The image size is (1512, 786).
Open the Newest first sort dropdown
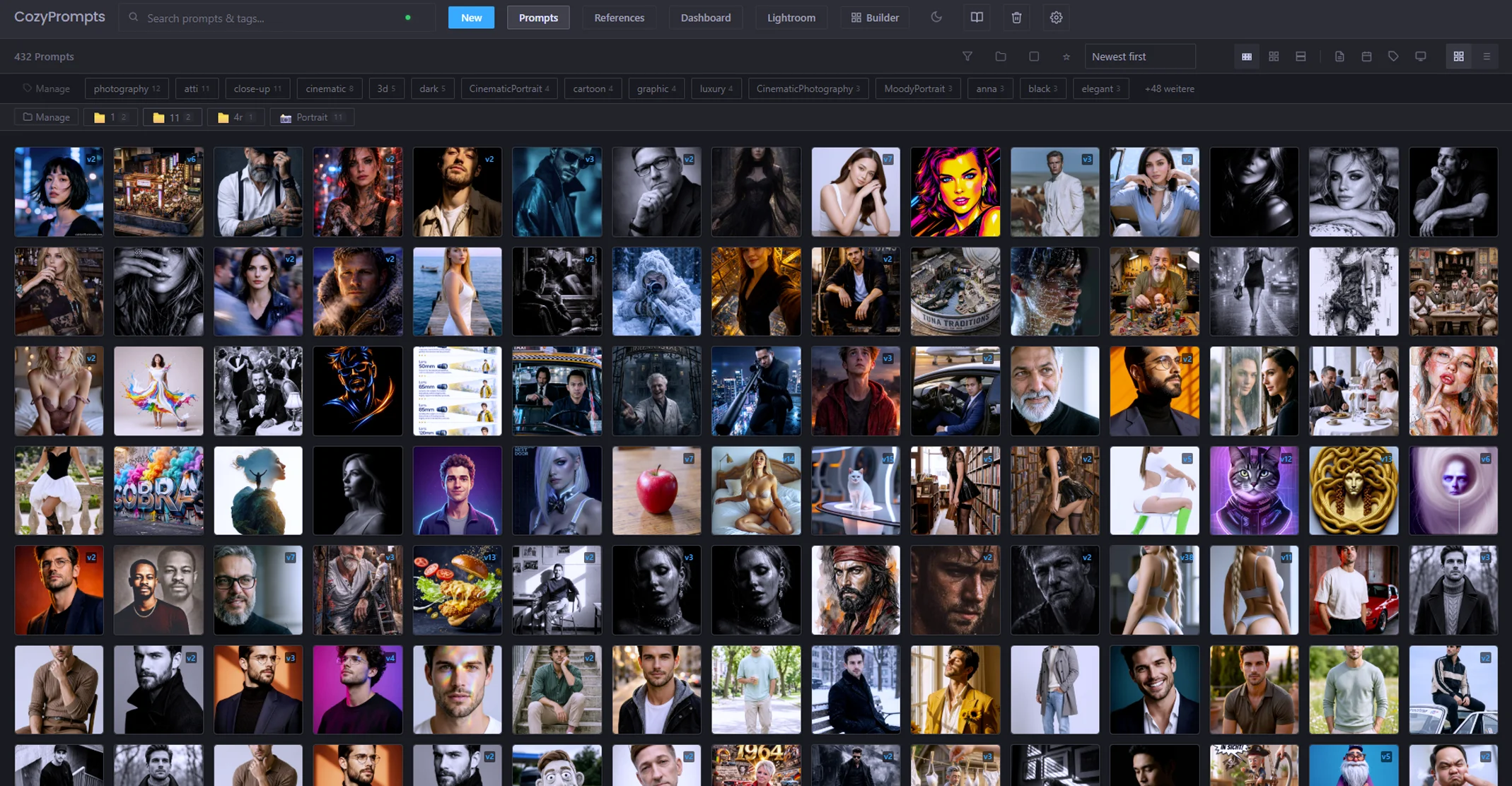(x=1140, y=57)
